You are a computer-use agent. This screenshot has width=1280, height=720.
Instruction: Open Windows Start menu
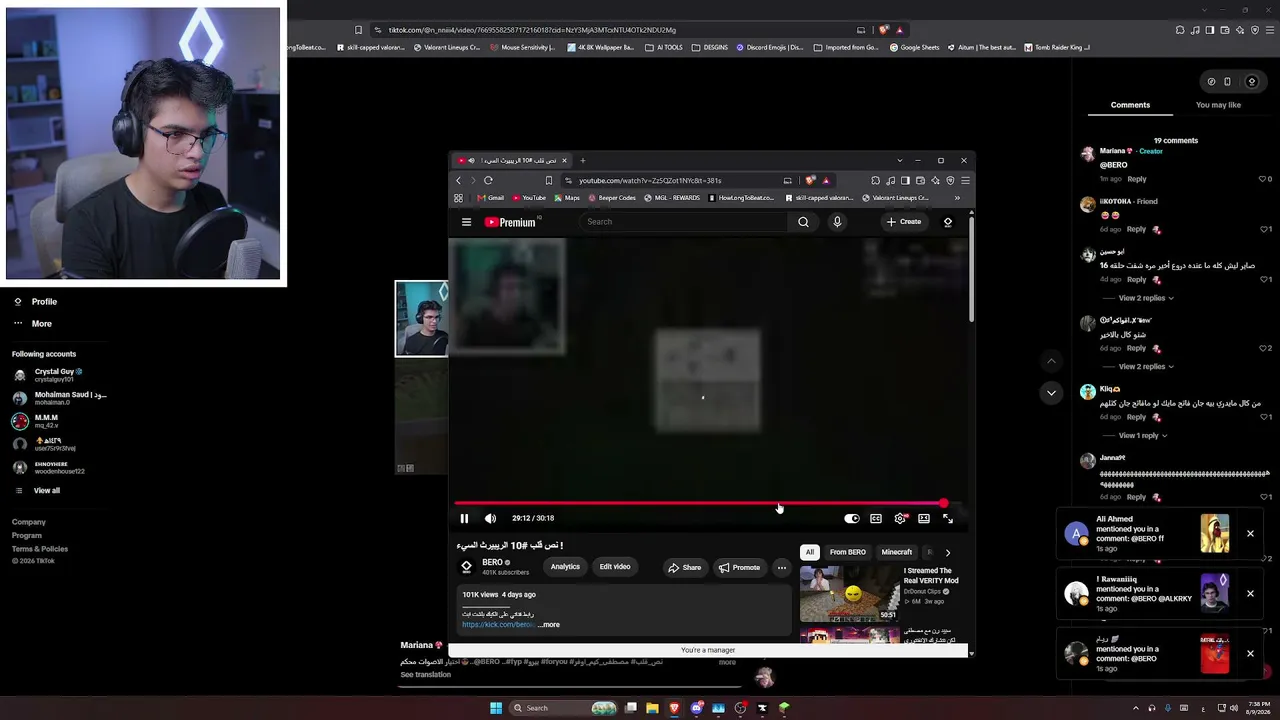pos(495,708)
